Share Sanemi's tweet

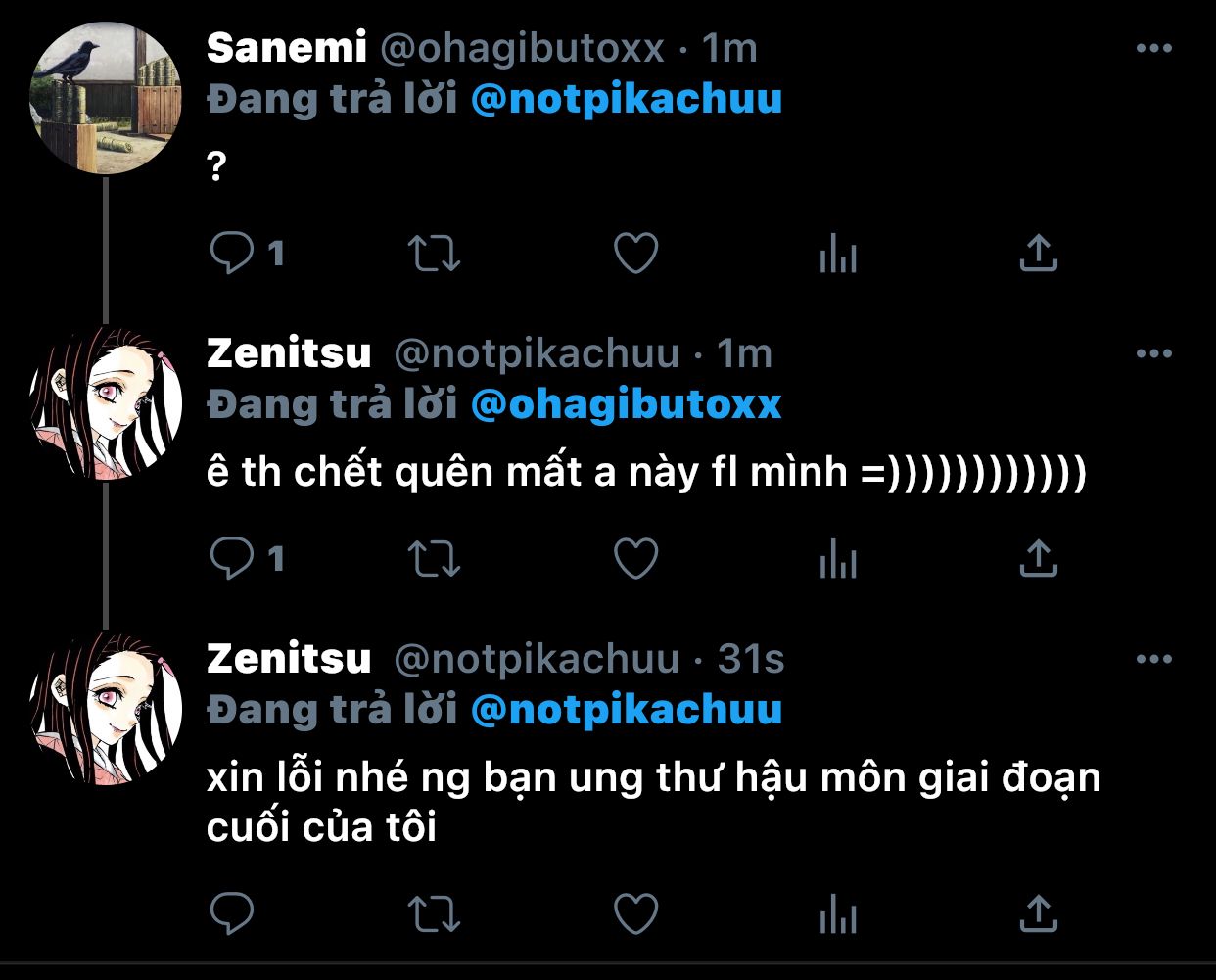click(x=1038, y=254)
